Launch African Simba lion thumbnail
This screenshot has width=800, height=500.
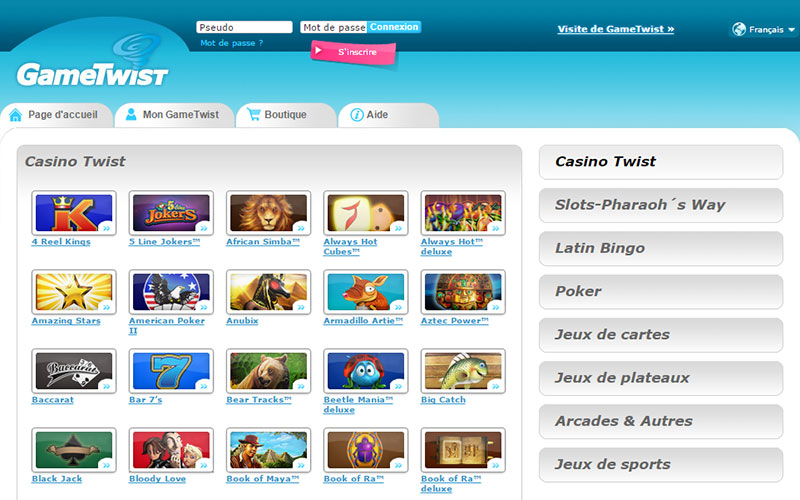pyautogui.click(x=268, y=213)
